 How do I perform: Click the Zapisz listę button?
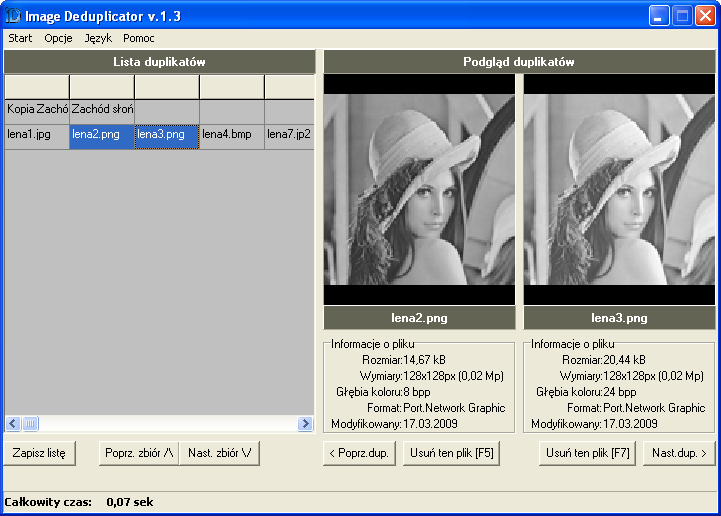[39, 453]
